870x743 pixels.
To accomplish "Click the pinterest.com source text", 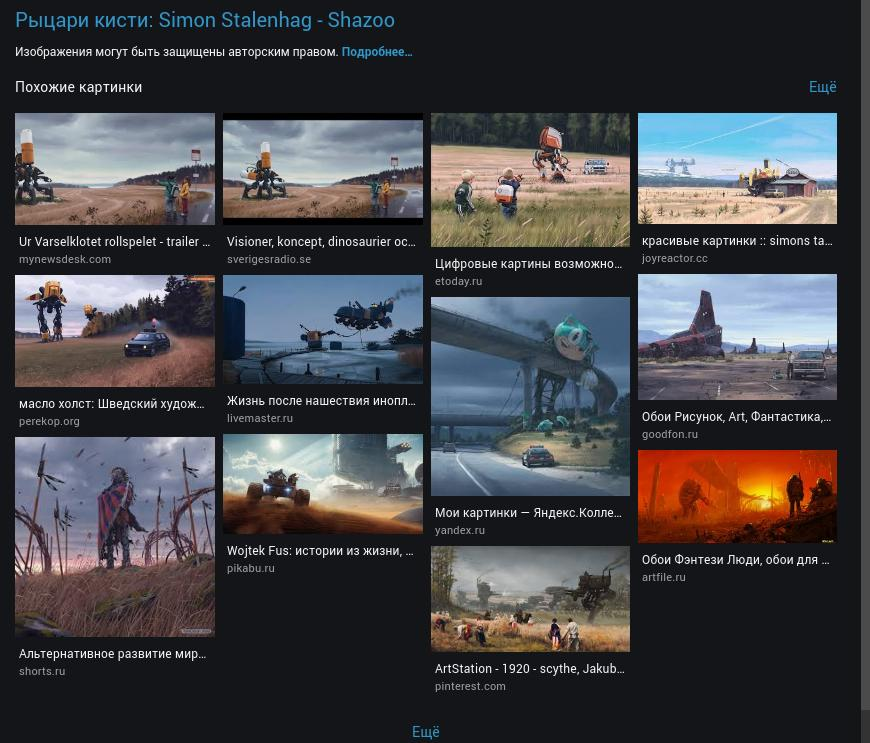I will [471, 686].
